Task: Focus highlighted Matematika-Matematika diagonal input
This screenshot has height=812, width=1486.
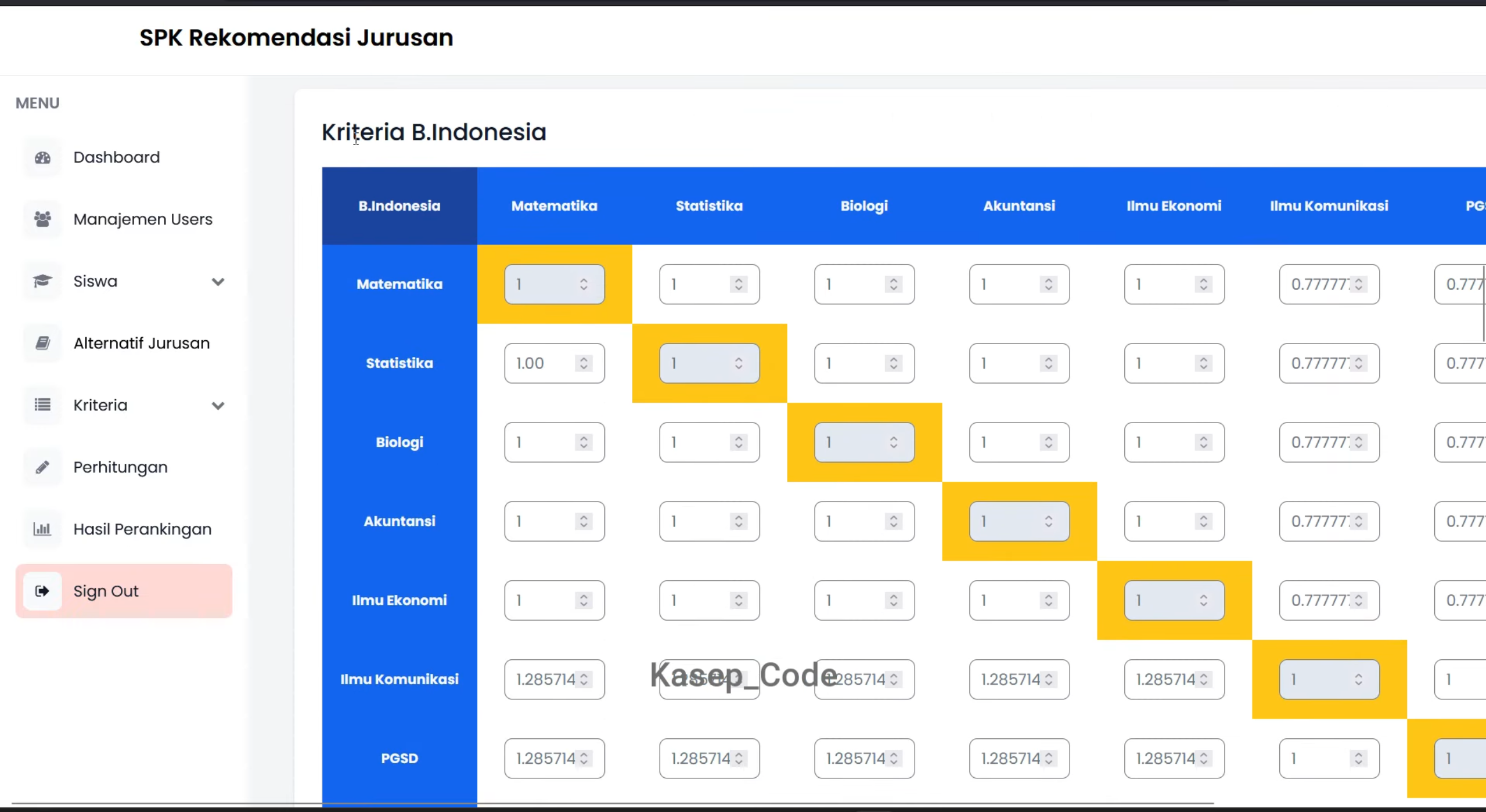Action: 555,284
